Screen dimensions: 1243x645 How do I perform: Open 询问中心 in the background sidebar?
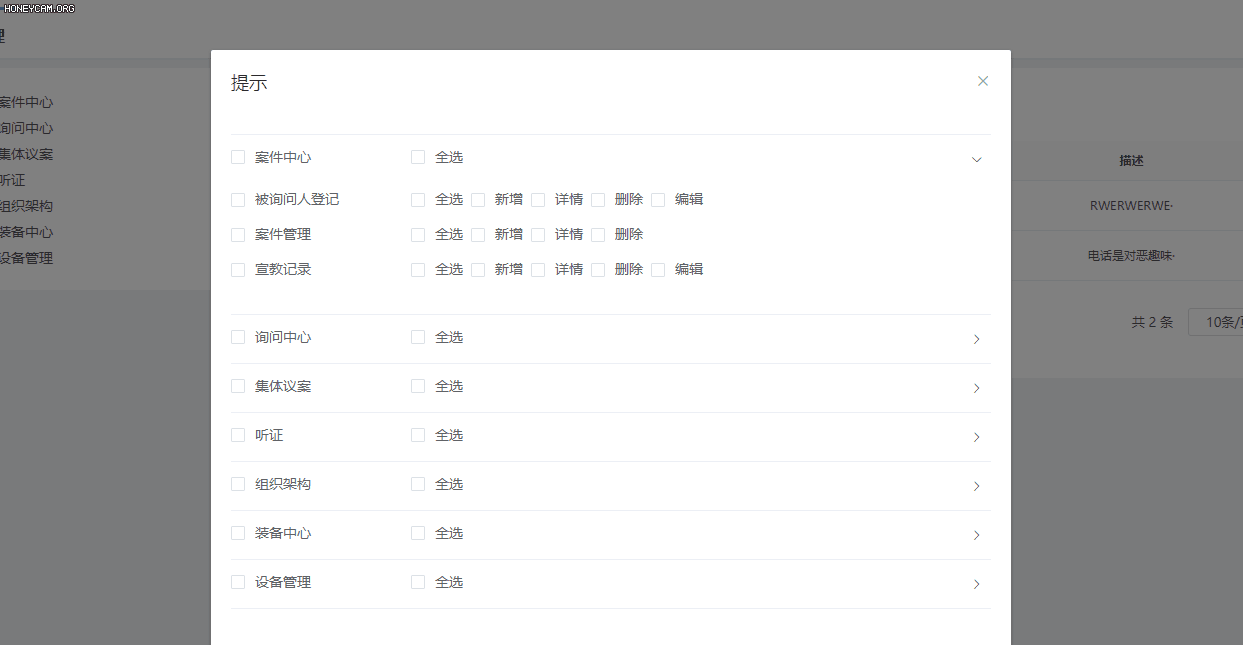click(26, 128)
